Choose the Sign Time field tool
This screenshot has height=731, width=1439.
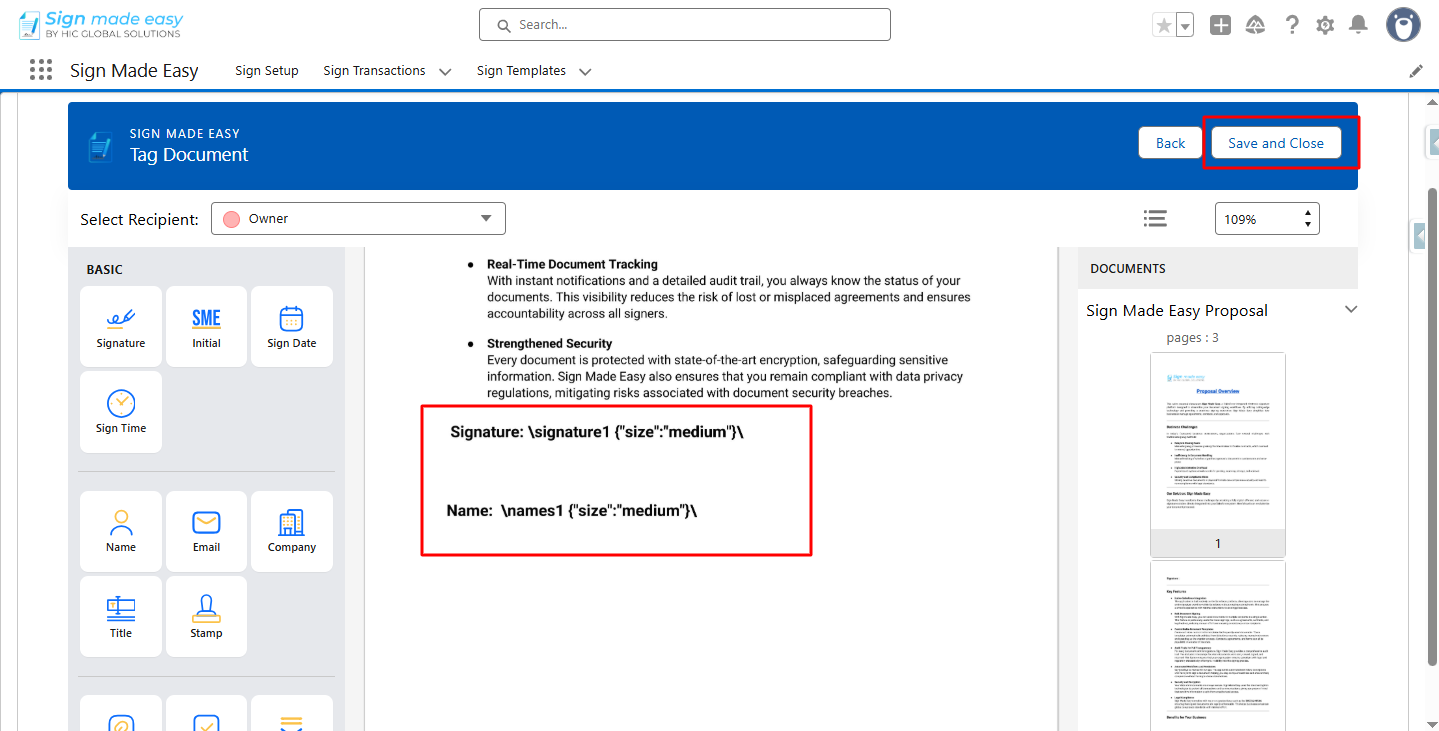121,411
